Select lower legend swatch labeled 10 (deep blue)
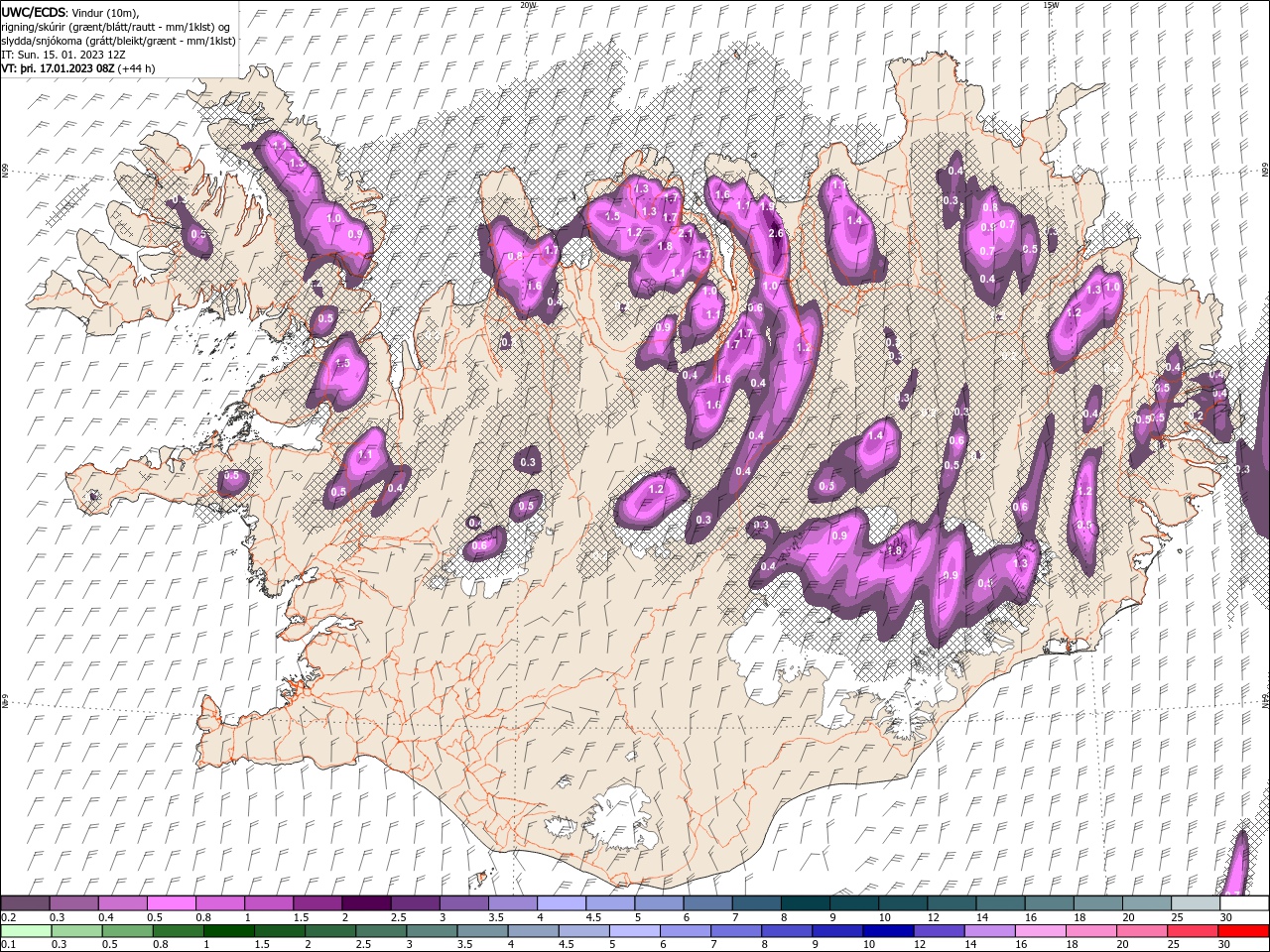Viewport: 1270px width, 952px height. (887, 931)
